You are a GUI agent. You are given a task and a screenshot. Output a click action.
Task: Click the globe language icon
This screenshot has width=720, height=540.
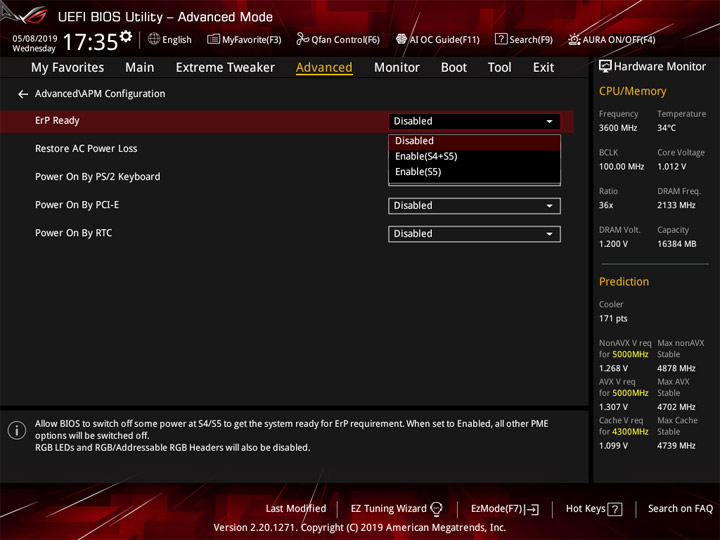pyautogui.click(x=154, y=39)
